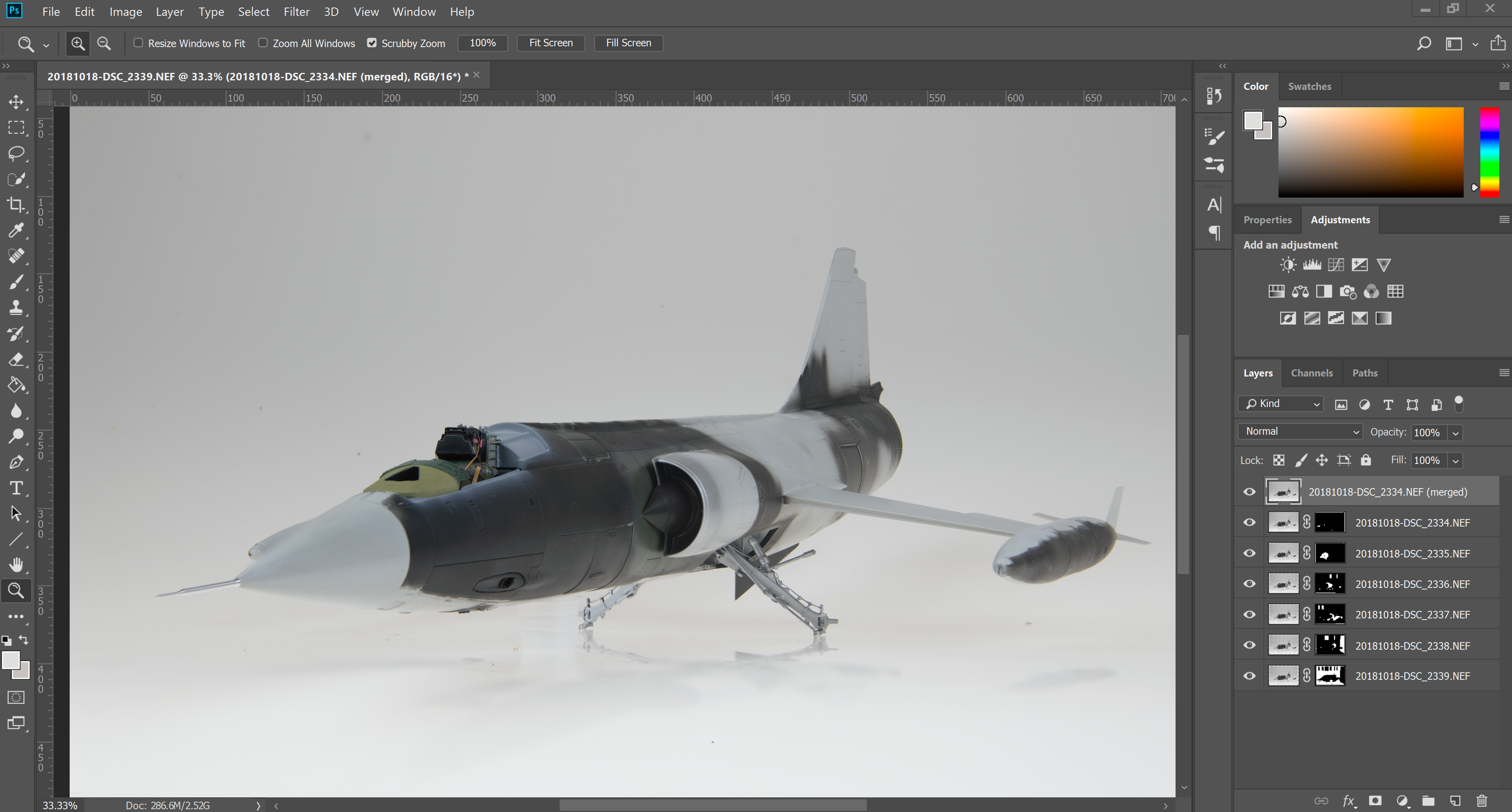Click the Zoom Out magnifier icon
This screenshot has width=1512, height=812.
pos(104,43)
